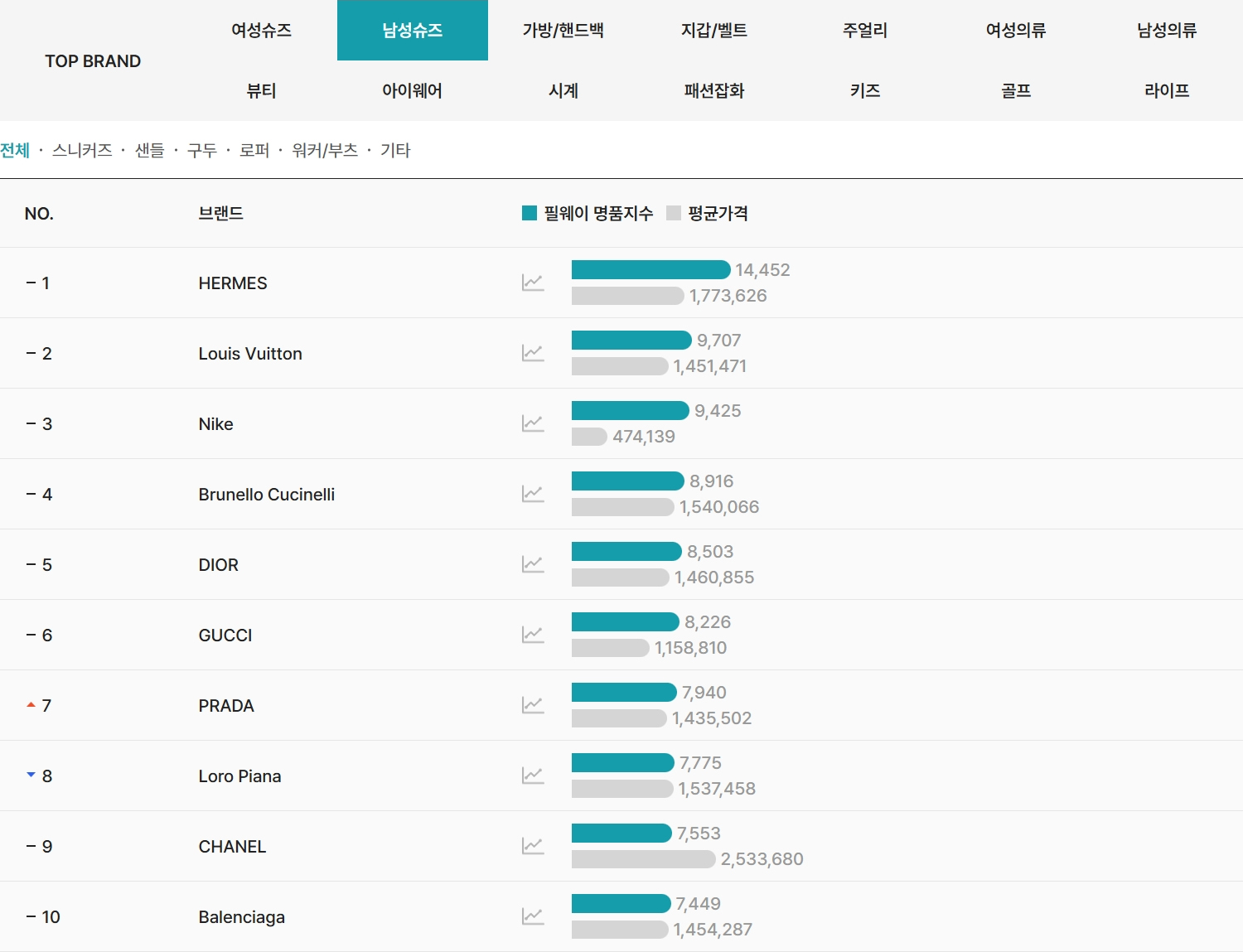Viewport: 1243px width, 952px height.
Task: Switch to 남성의류 category tab
Action: (1167, 31)
